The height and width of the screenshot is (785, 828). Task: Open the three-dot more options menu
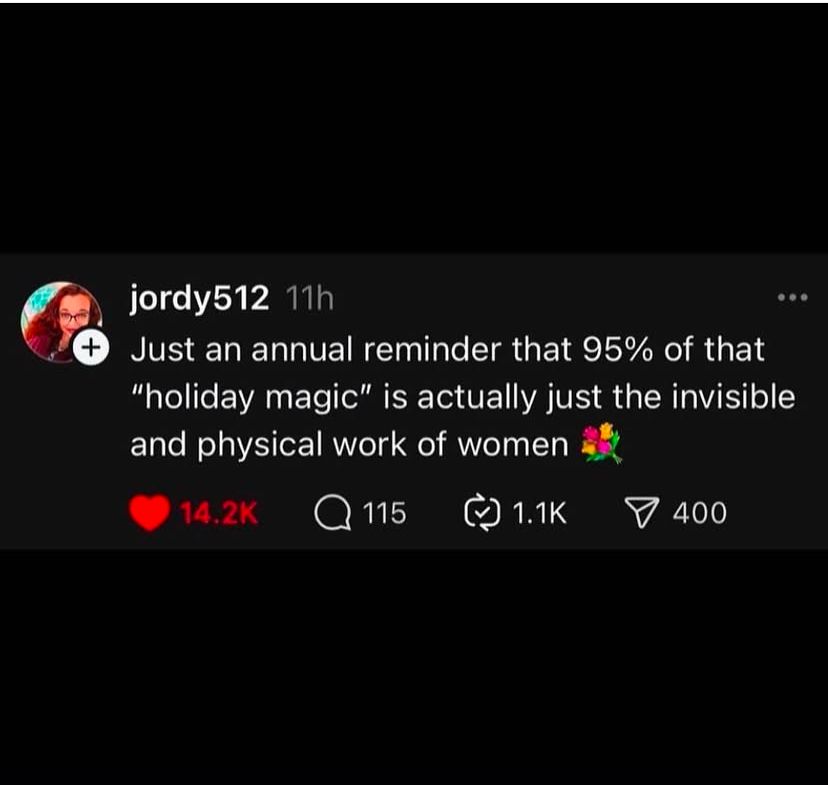click(793, 297)
